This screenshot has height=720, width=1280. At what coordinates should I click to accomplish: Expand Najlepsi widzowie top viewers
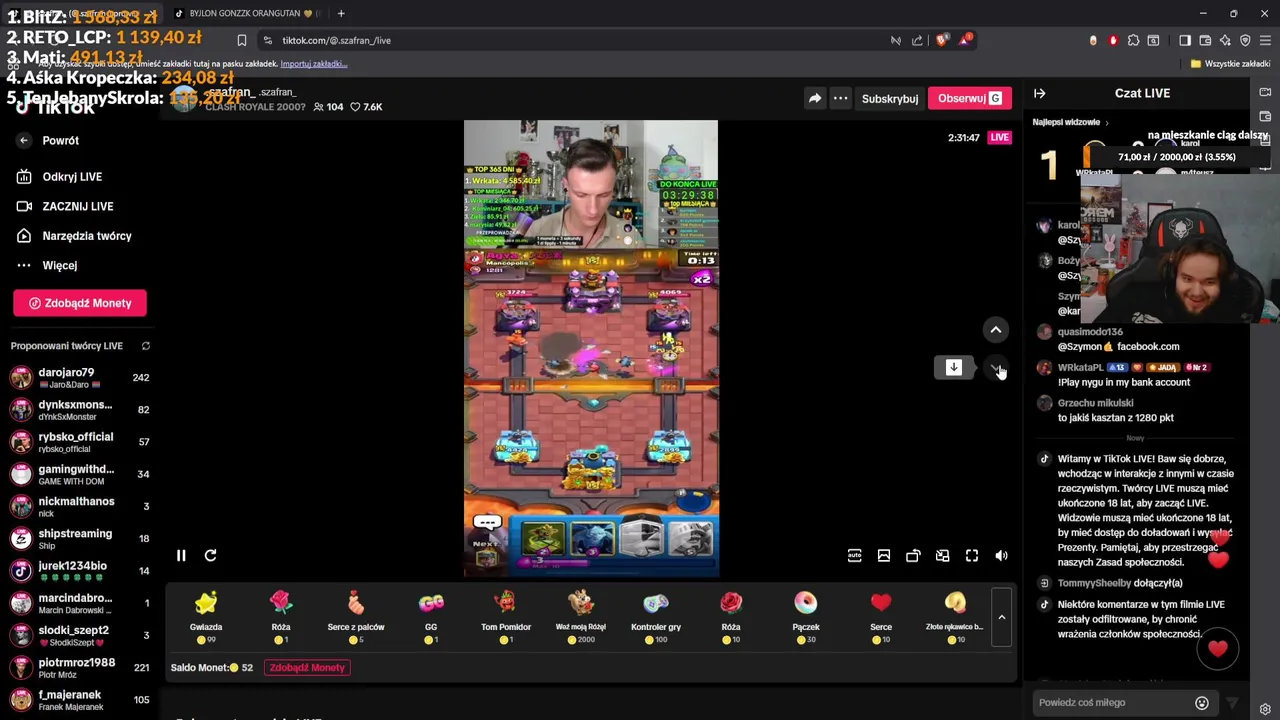(x=1071, y=122)
